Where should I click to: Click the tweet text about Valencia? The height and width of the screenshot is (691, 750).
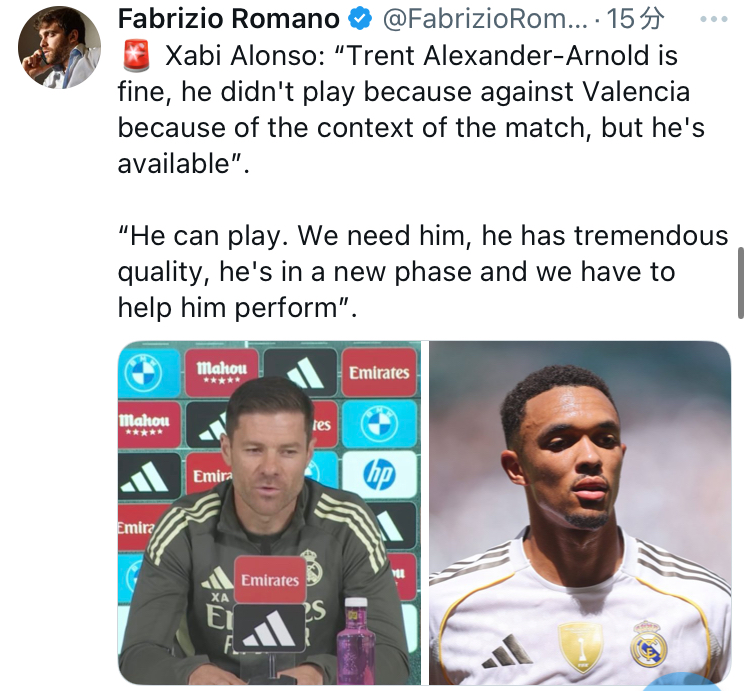(x=411, y=110)
